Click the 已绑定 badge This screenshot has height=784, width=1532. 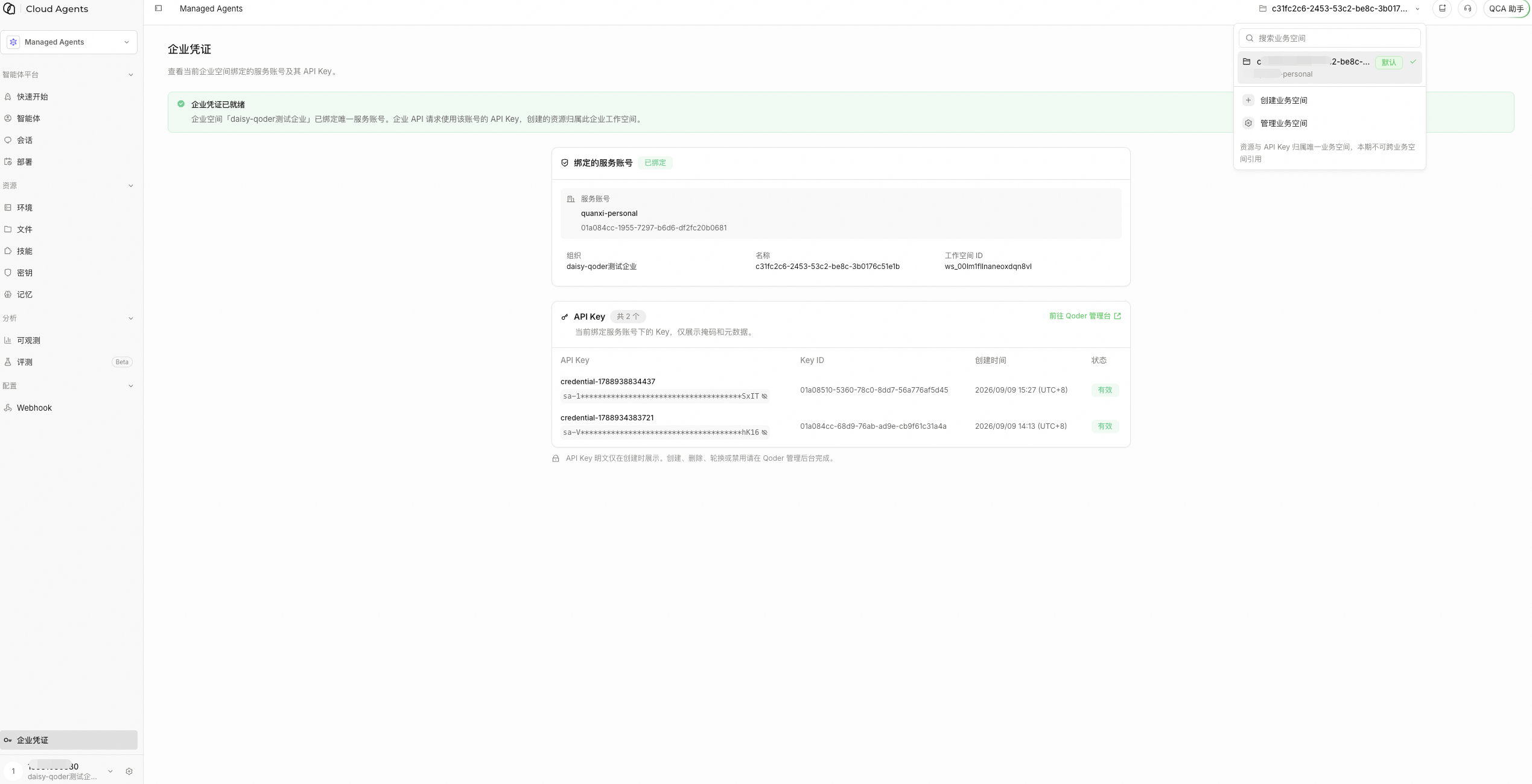655,163
